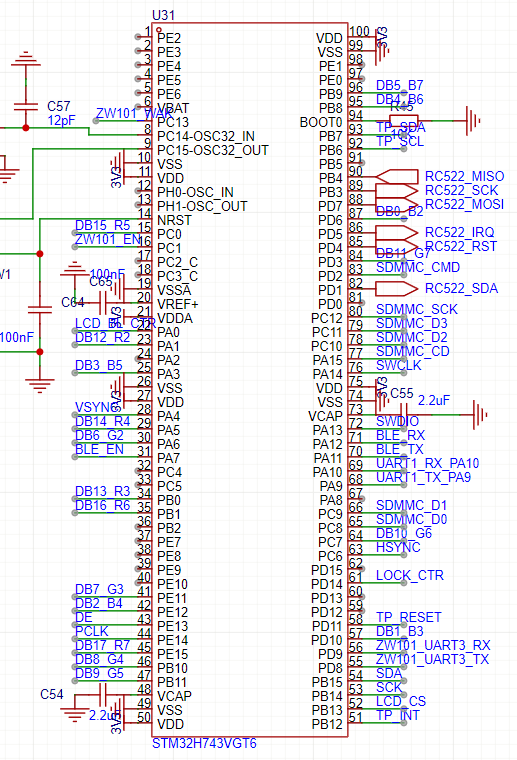517x760 pixels.
Task: Select the R45 resistor symbol on BOOT0
Action: pyautogui.click(x=404, y=121)
